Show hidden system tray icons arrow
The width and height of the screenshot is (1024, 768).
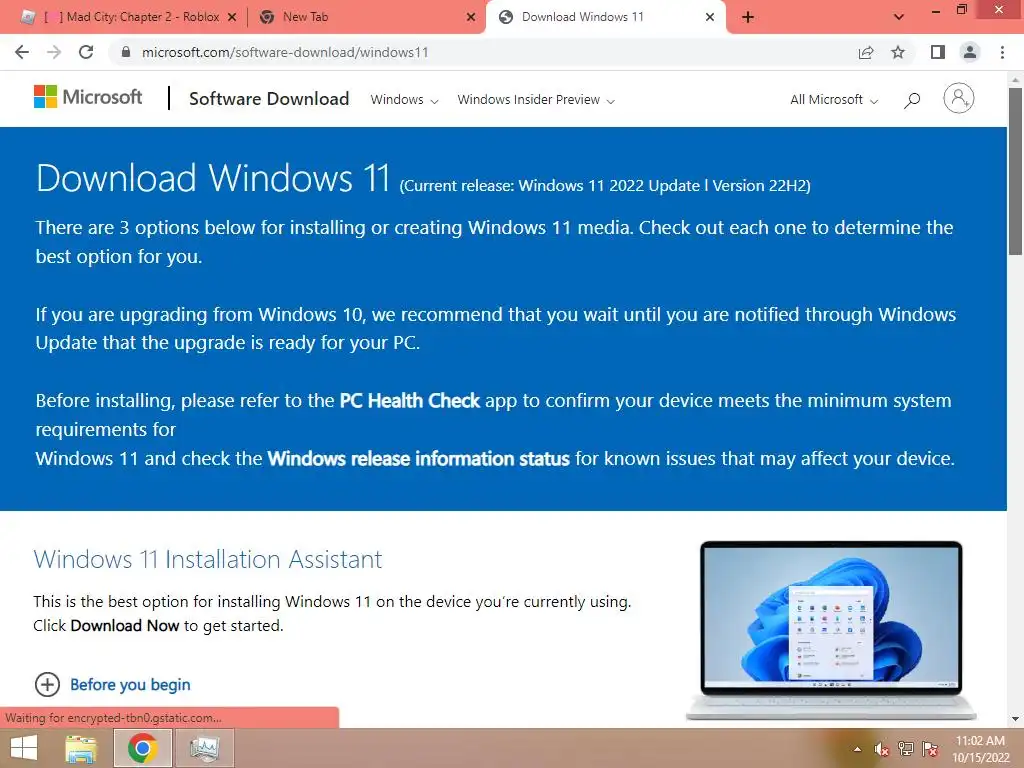857,749
